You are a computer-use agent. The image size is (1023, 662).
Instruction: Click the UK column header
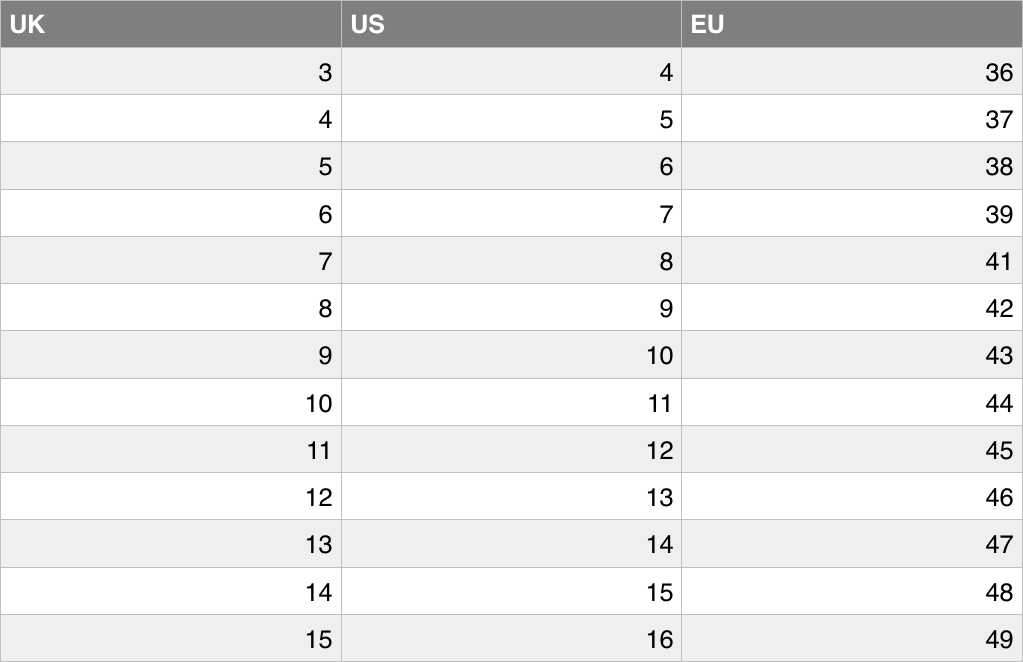[170, 24]
